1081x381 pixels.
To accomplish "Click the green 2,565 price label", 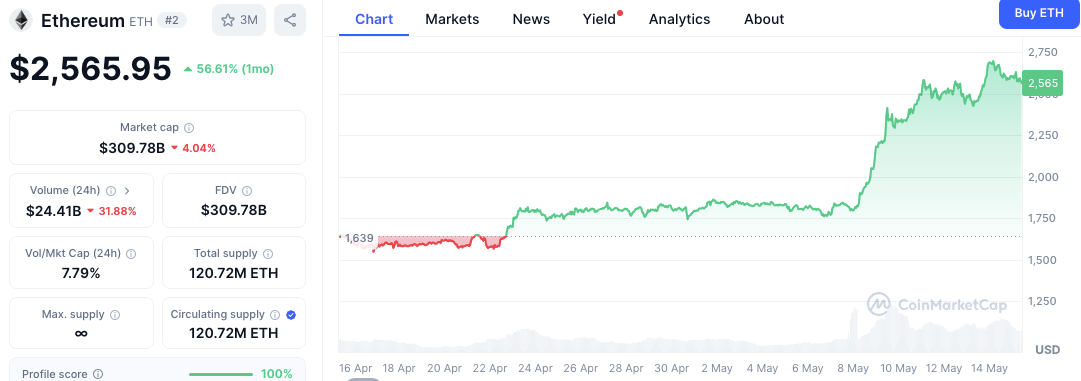I will [1042, 83].
